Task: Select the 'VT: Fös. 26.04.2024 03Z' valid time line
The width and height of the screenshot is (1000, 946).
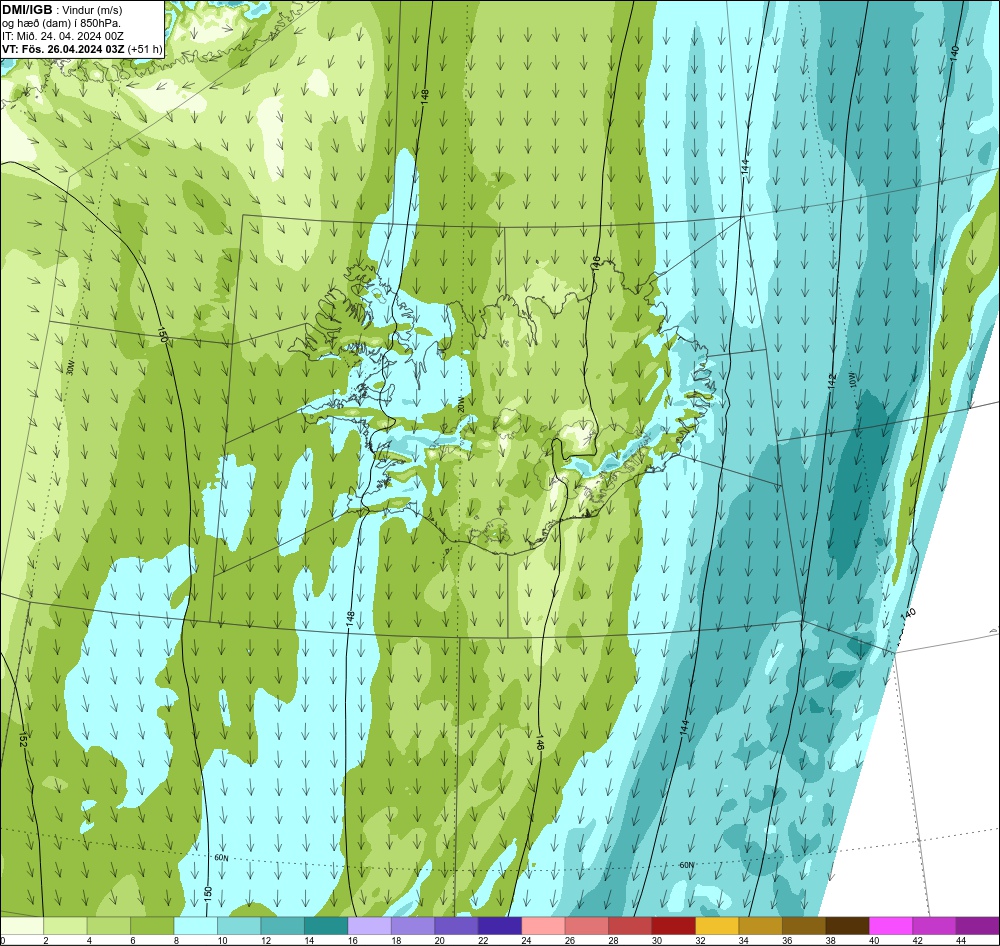Action: click(x=63, y=49)
